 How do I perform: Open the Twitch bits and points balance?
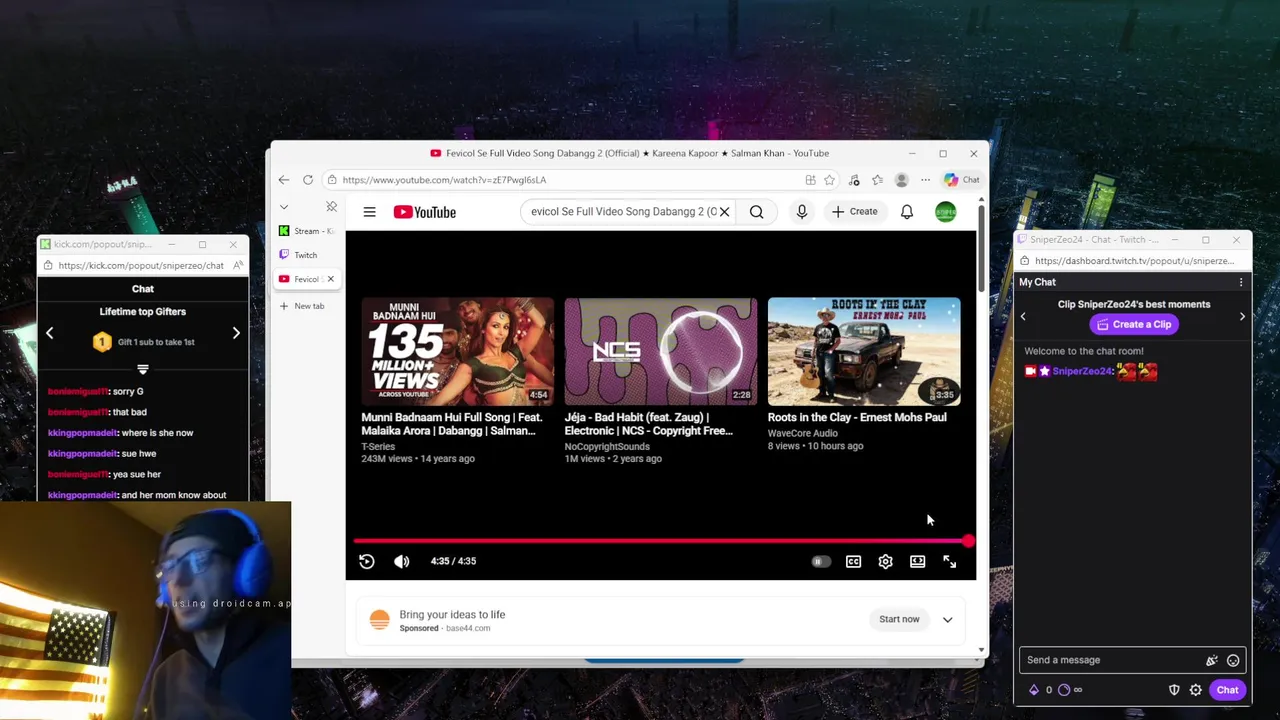pos(1055,690)
